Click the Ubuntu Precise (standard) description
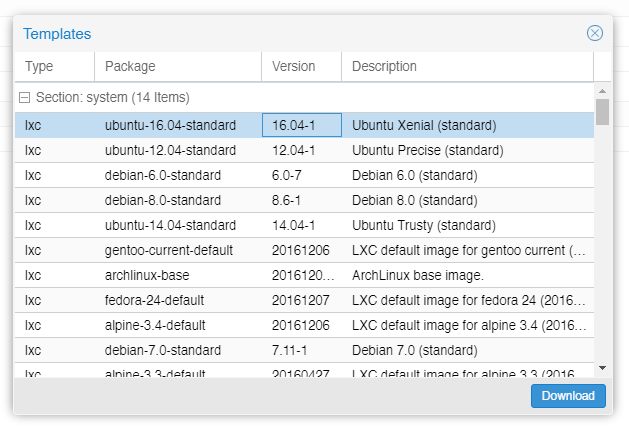Viewport: 629px width, 435px height. pos(428,150)
